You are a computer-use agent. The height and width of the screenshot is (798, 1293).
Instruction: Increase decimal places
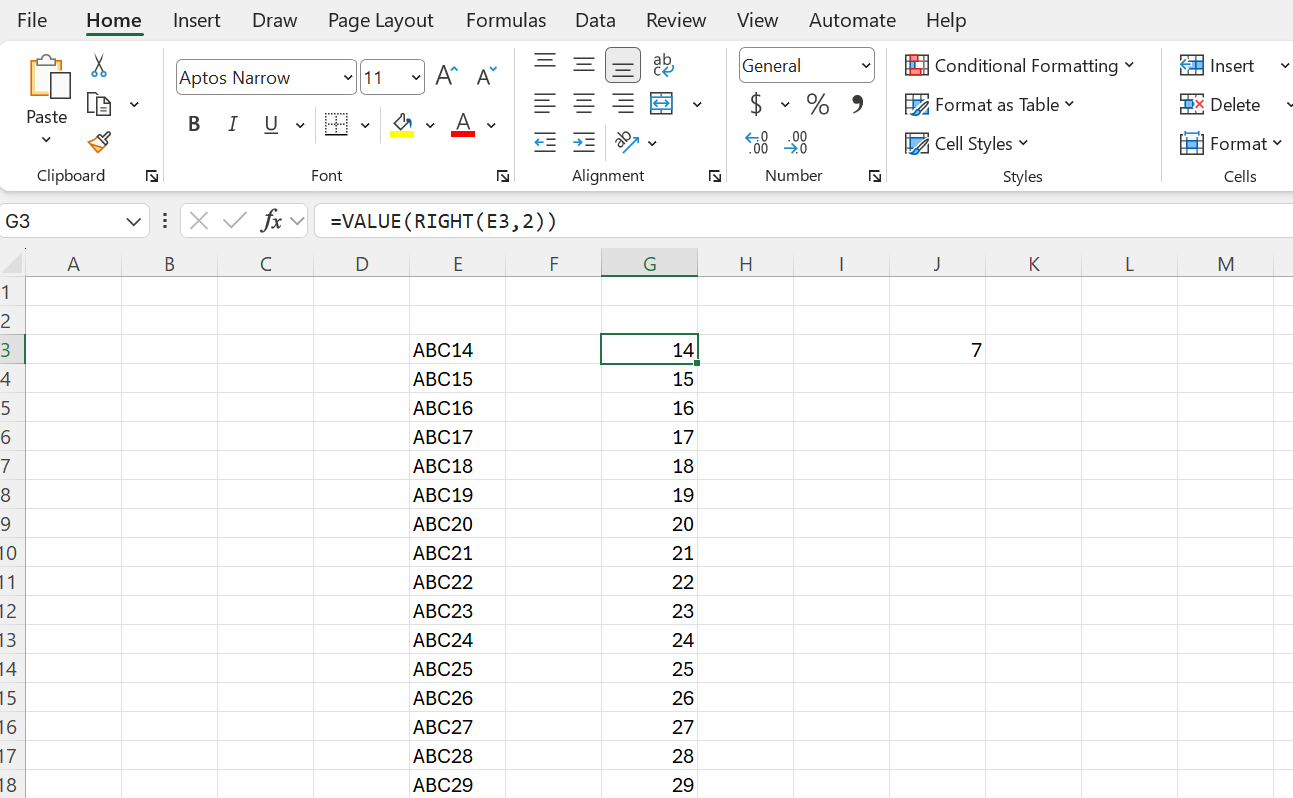pos(757,143)
